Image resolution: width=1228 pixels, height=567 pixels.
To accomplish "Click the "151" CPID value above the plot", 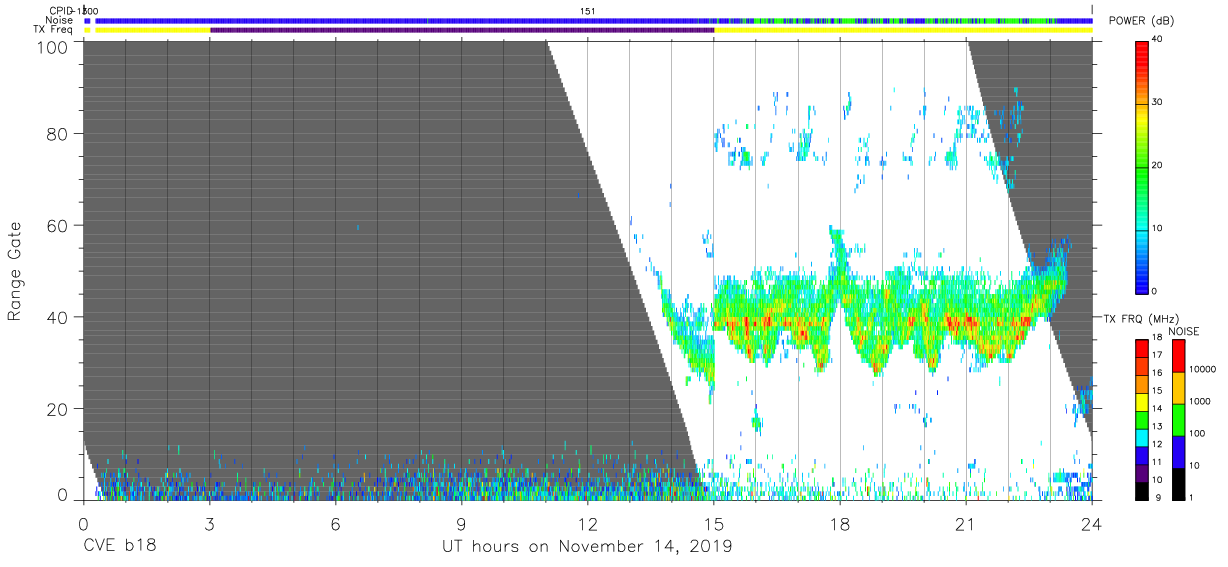I will click(x=588, y=11).
